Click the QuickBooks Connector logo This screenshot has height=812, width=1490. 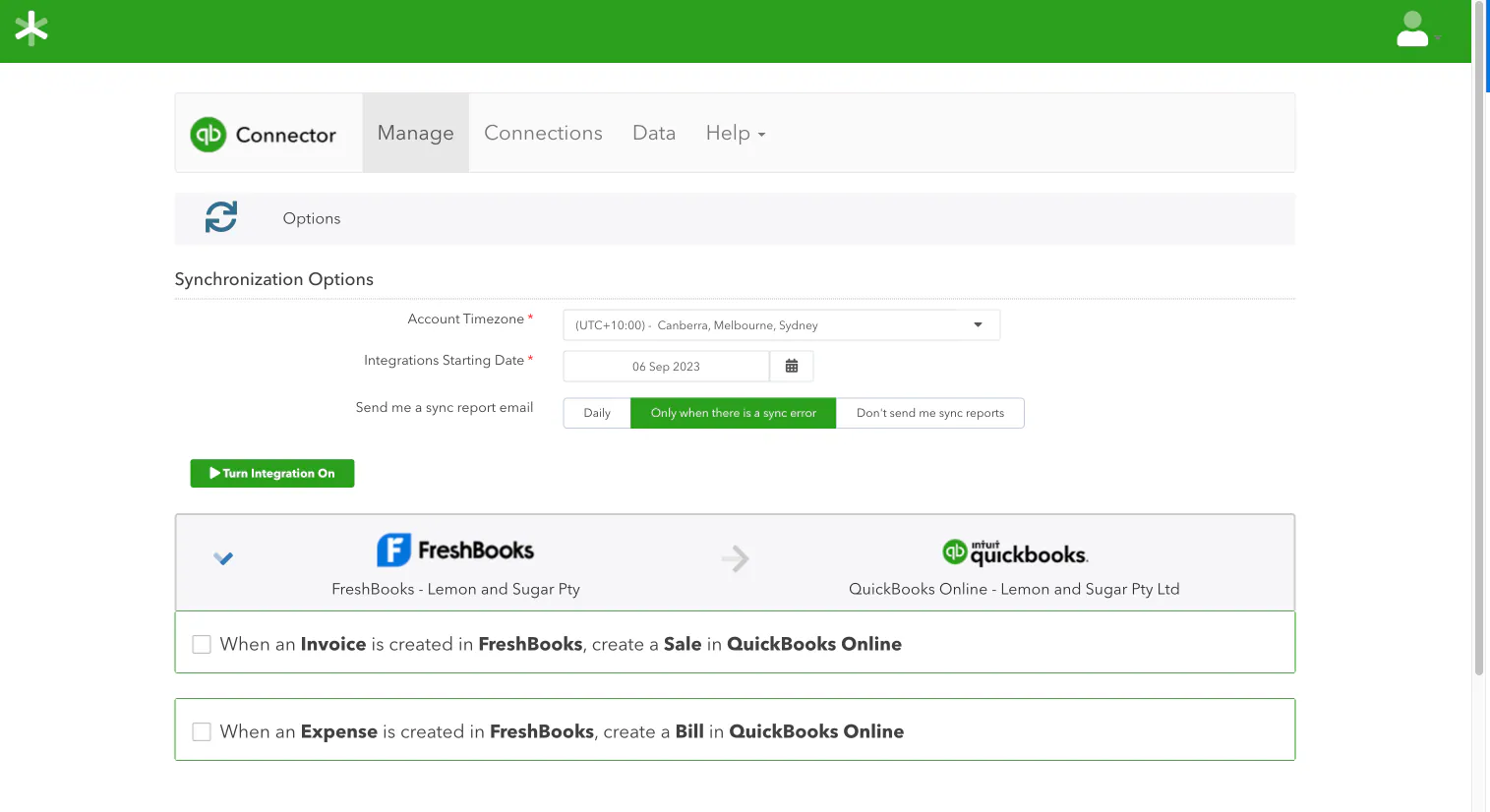click(x=264, y=135)
